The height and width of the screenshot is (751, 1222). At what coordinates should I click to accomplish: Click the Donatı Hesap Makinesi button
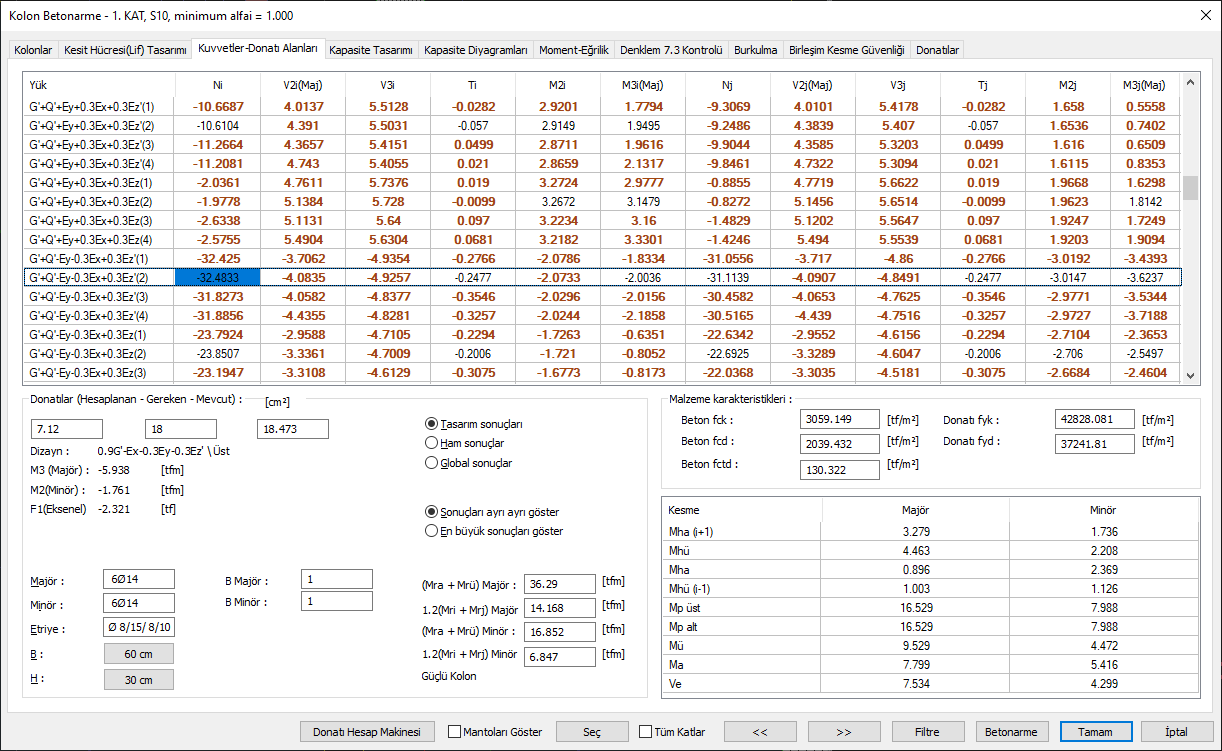[x=373, y=732]
